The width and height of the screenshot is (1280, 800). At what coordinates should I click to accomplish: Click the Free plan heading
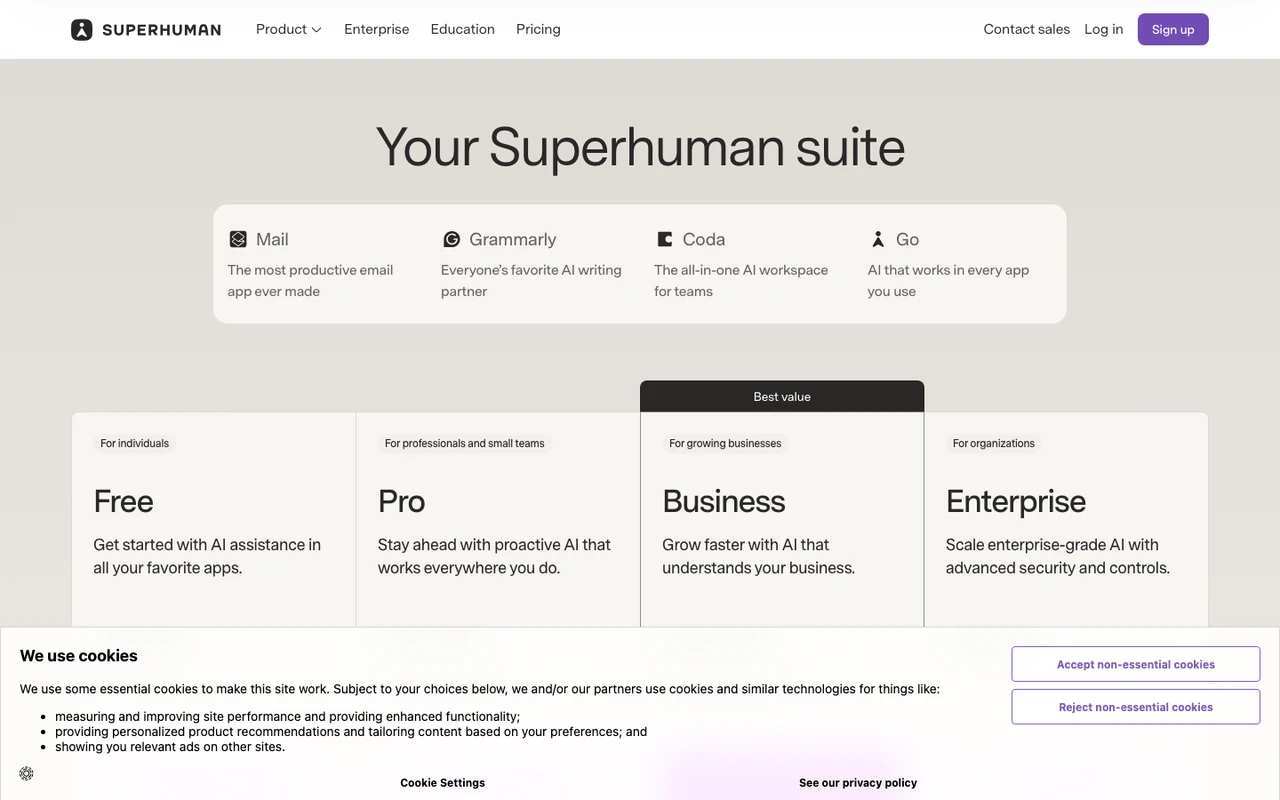123,501
